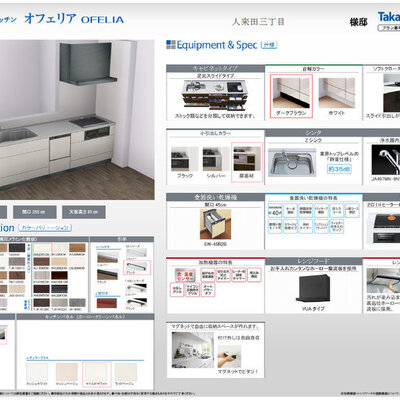Open the 2口IHヒーター cooktop image
The image size is (400, 400).
(x=383, y=228)
